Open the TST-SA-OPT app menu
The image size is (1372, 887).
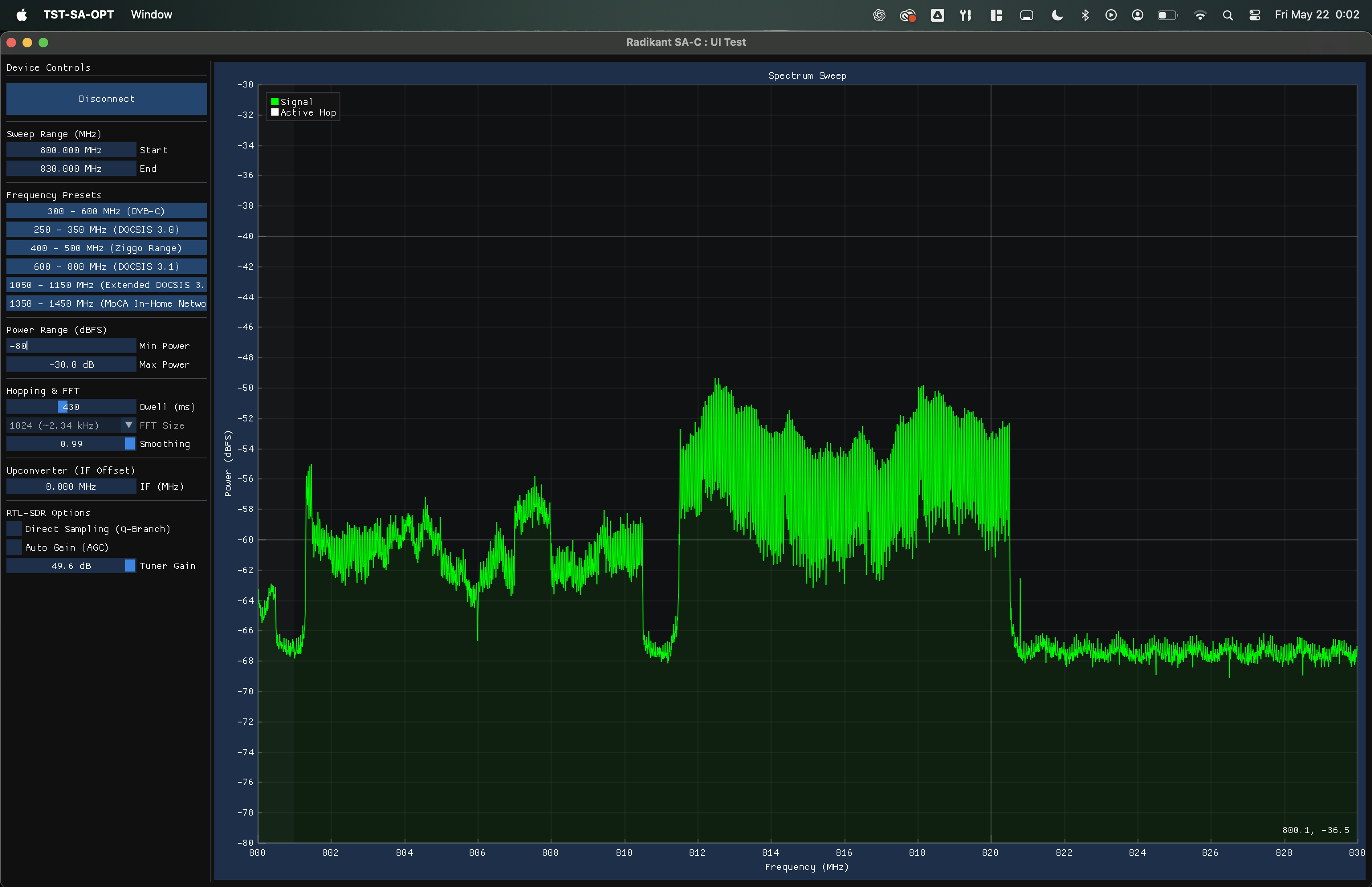click(x=78, y=14)
